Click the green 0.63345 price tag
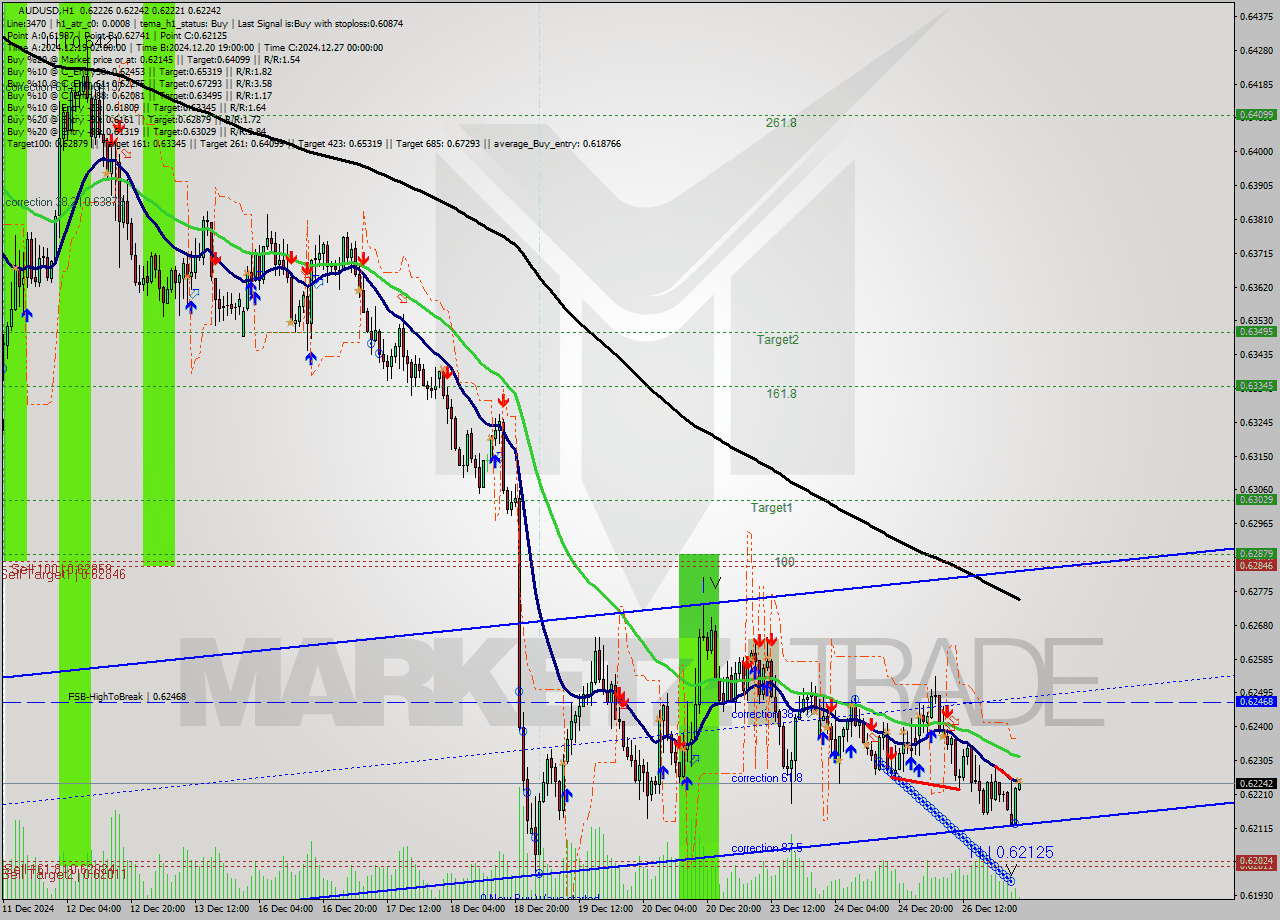 1255,385
